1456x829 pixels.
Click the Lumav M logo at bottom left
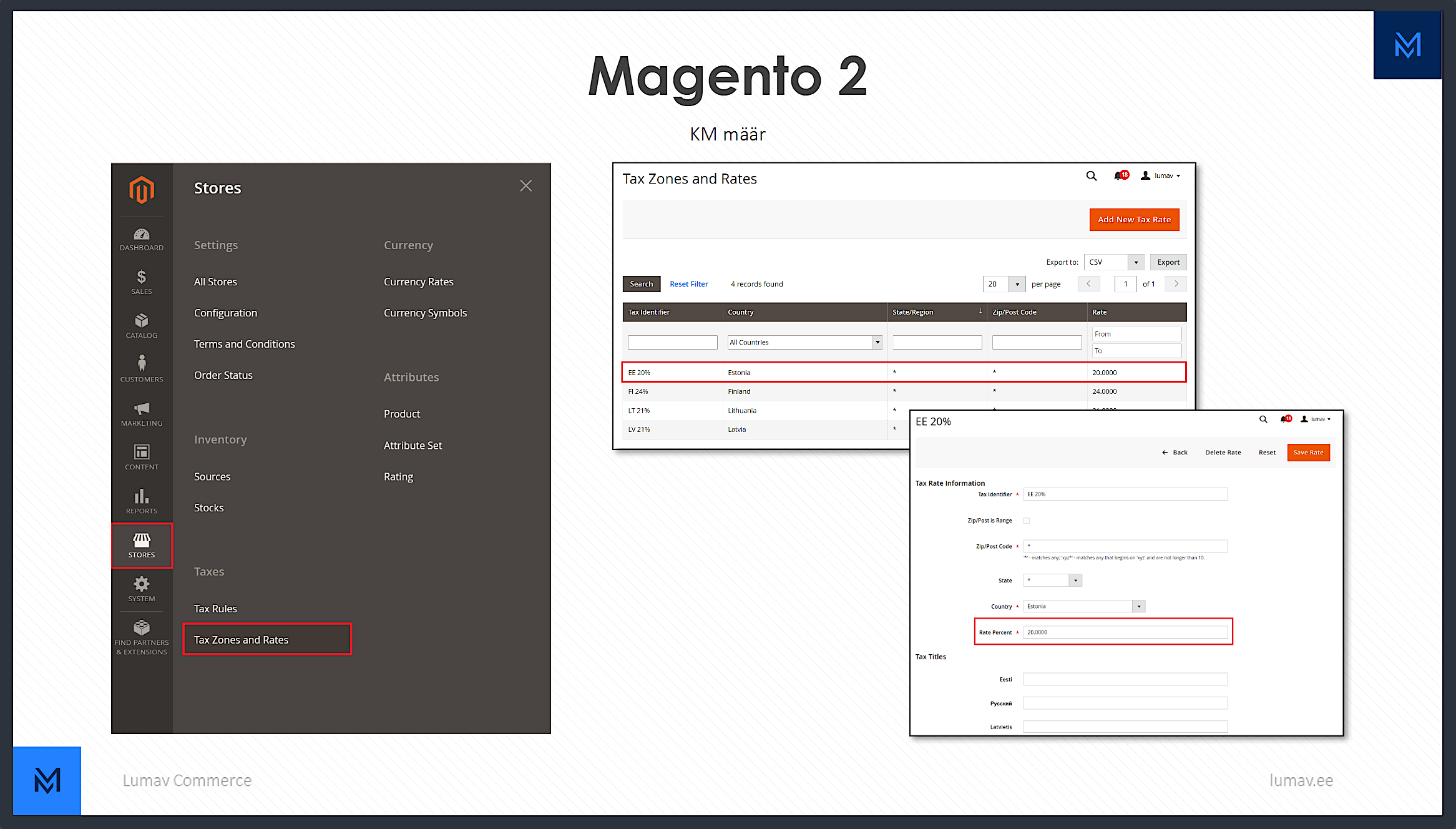click(47, 780)
